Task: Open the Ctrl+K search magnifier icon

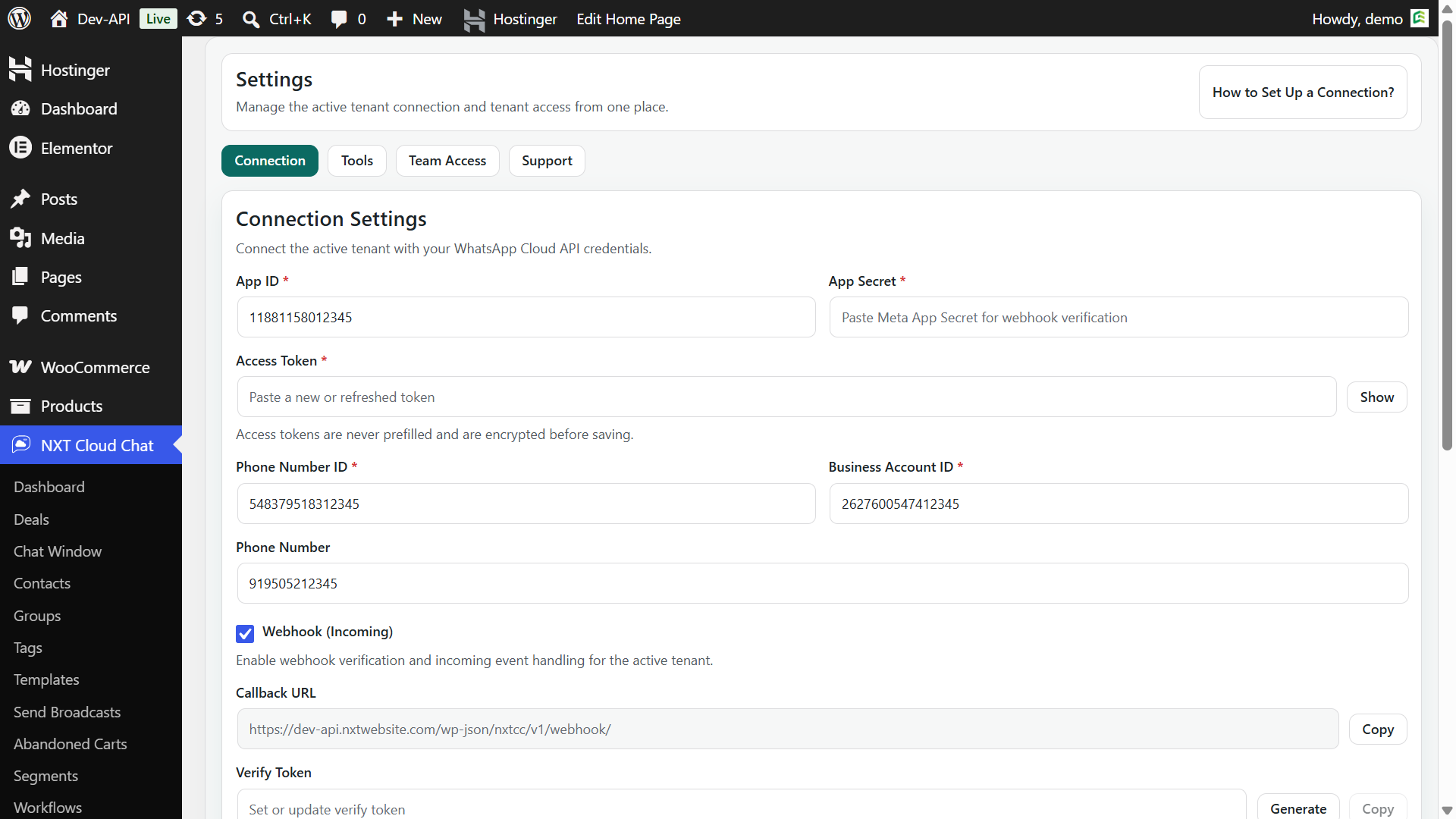Action: 251,19
